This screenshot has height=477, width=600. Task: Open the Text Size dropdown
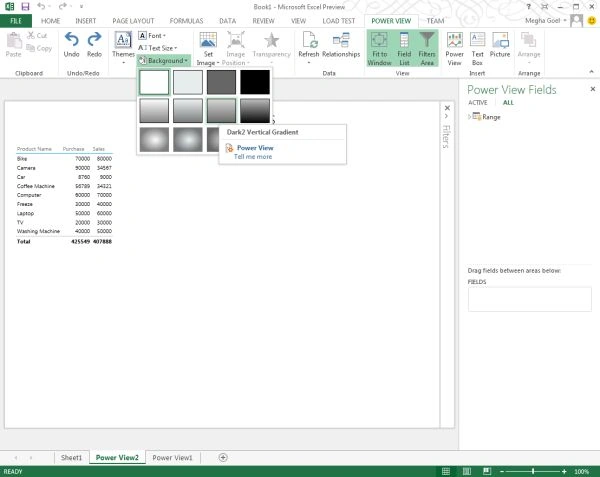158,48
